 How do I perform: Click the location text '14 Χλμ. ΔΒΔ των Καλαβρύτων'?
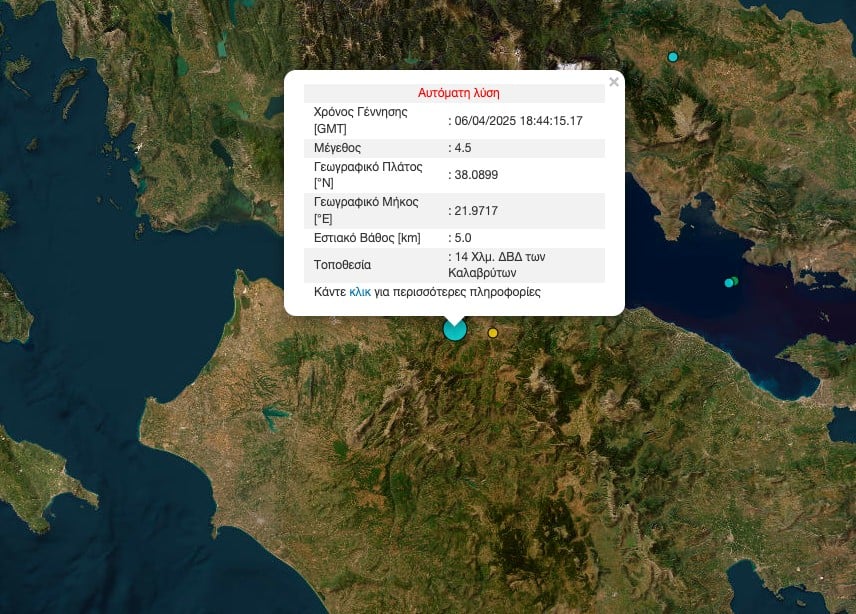point(497,265)
